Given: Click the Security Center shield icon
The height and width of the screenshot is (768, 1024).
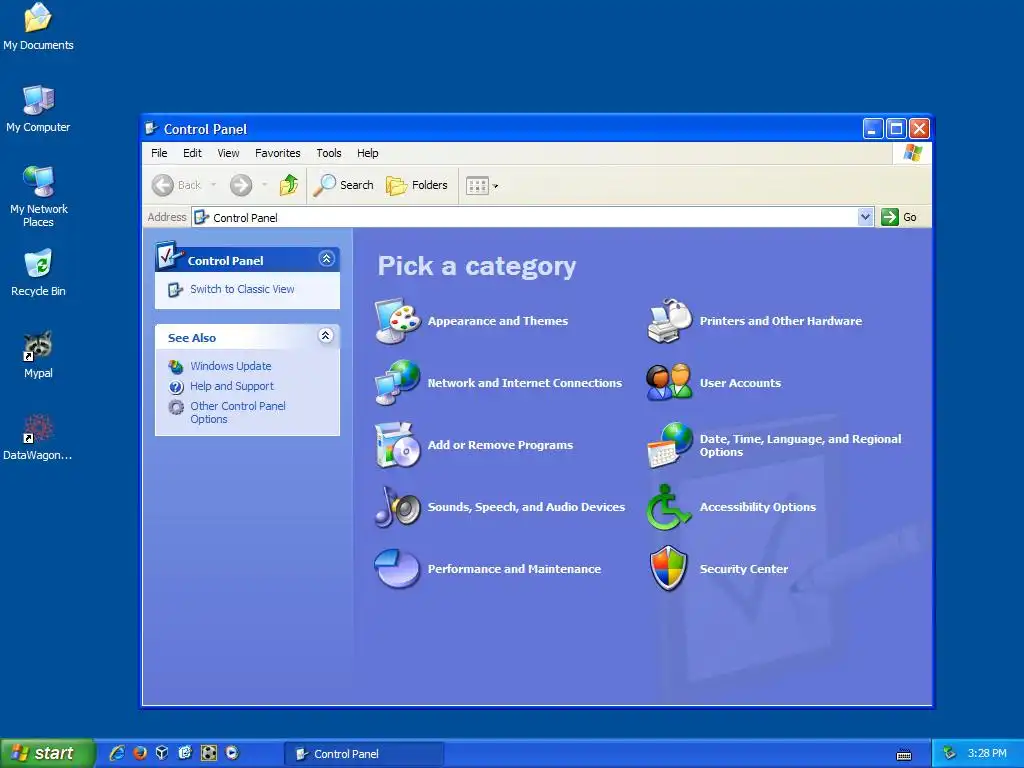Looking at the screenshot, I should pos(669,569).
